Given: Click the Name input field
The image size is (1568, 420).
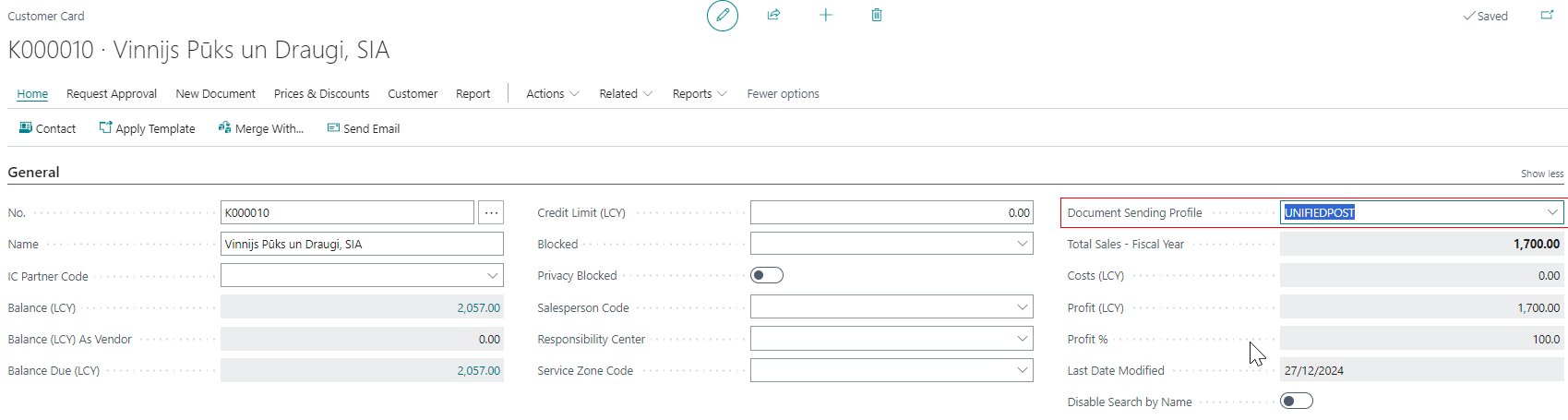Looking at the screenshot, I should pos(362,244).
